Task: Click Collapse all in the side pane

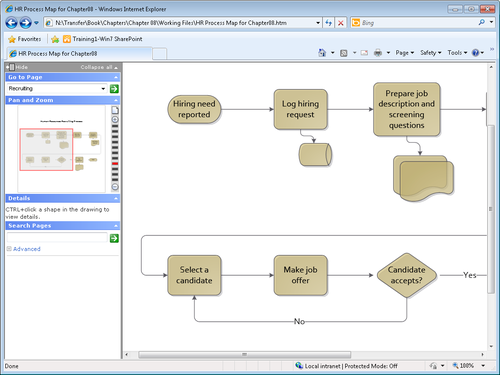Action: click(99, 67)
